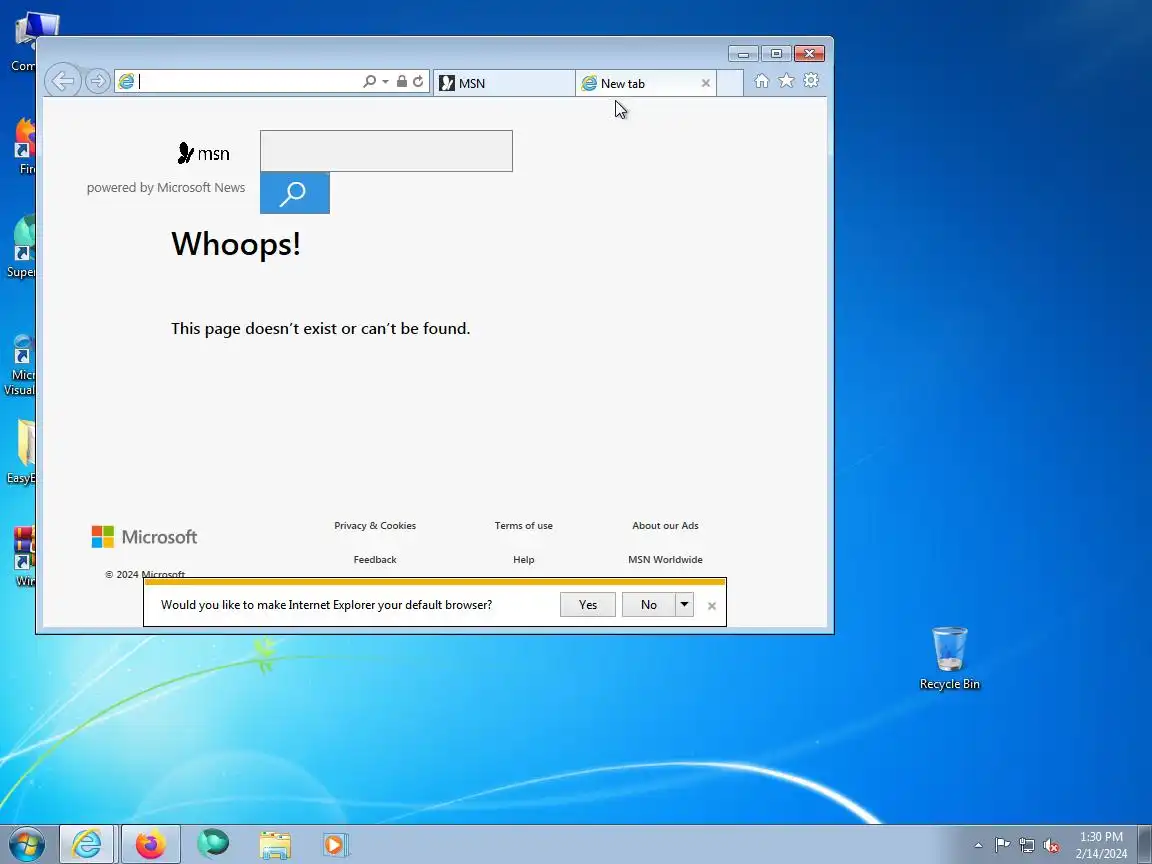Click the blue search magnifier button
The image size is (1152, 864).
pyautogui.click(x=295, y=193)
